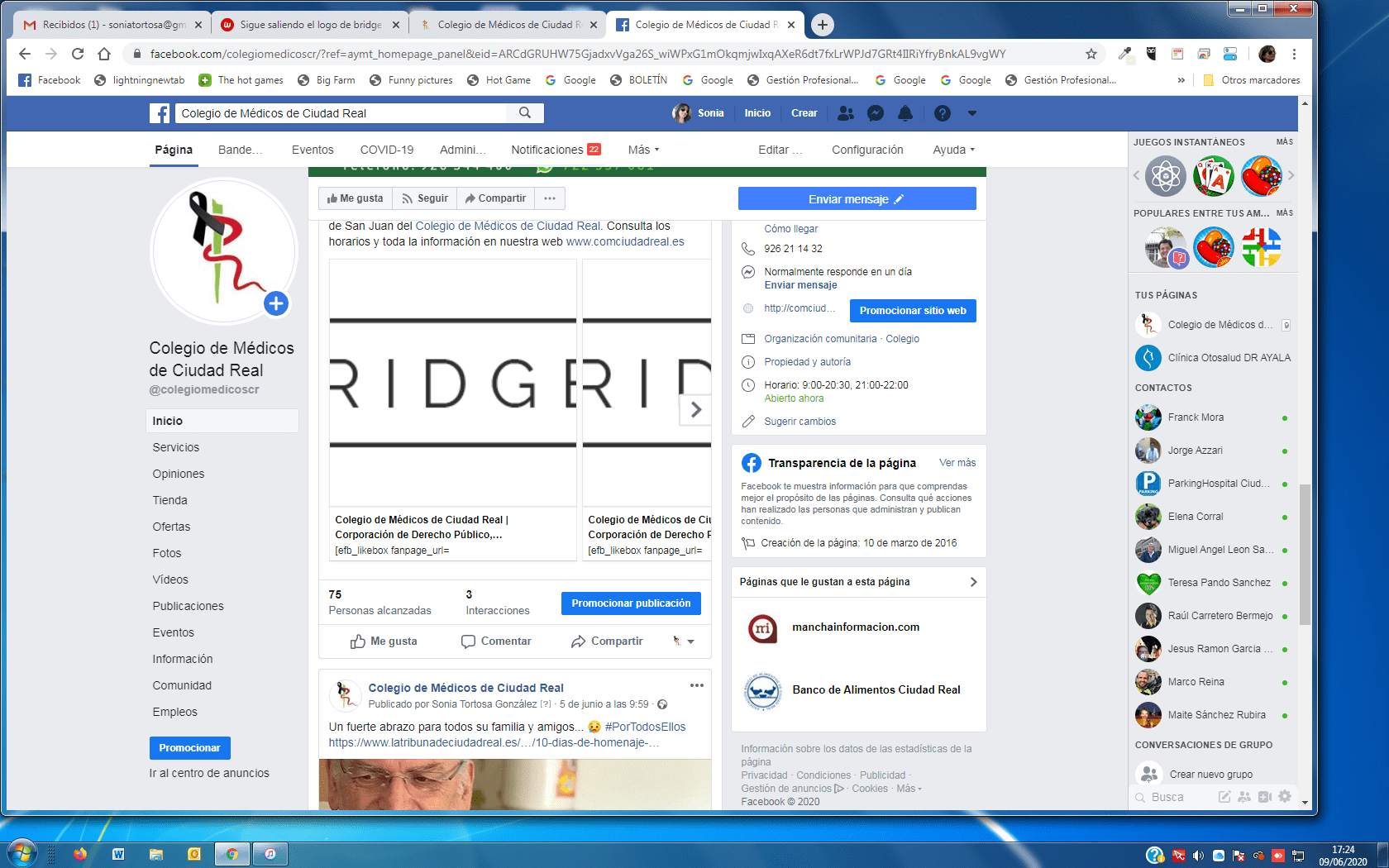Screen dimensions: 1389x868
Task: Open Ir al centro de anuncios link
Action: tap(209, 773)
